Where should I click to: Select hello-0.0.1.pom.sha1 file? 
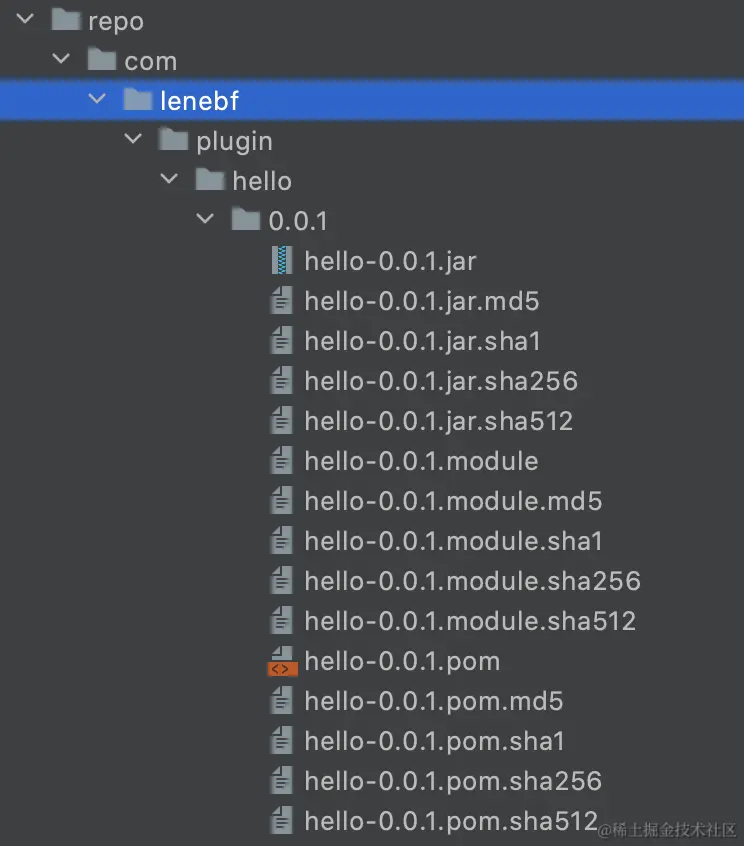(434, 741)
